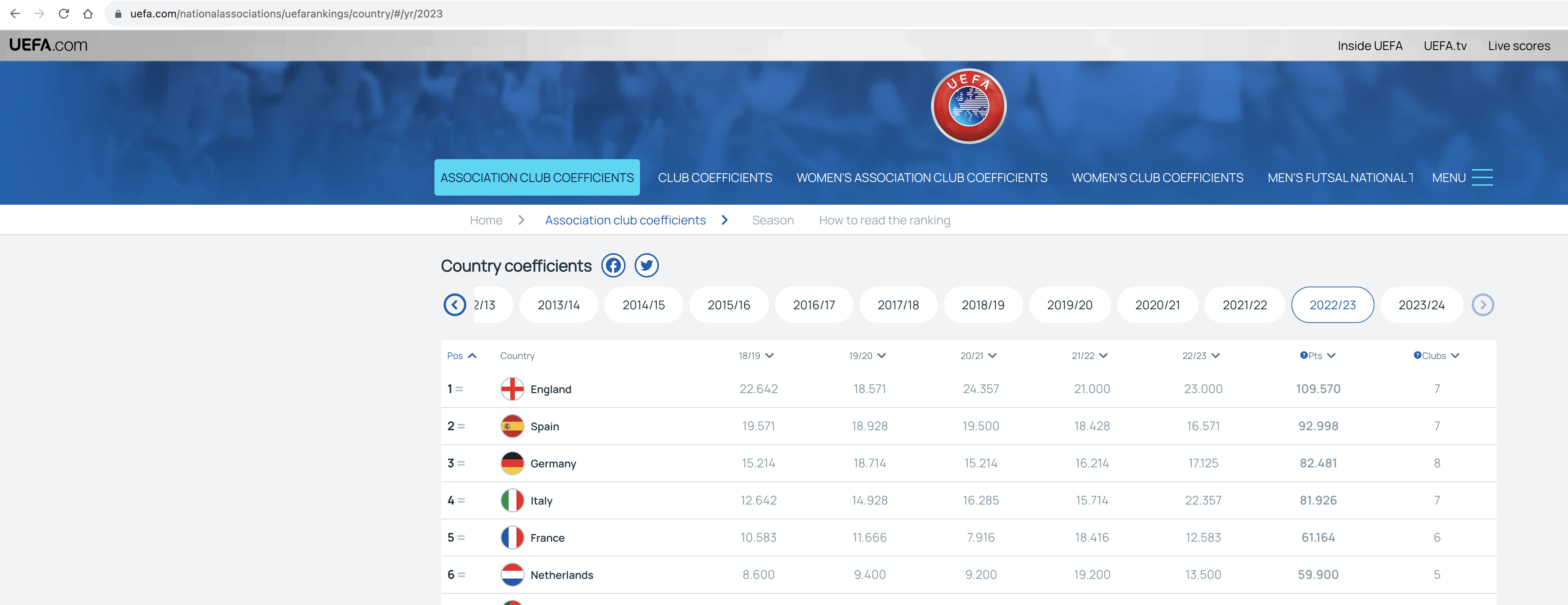Open How to read the ranking

point(884,220)
